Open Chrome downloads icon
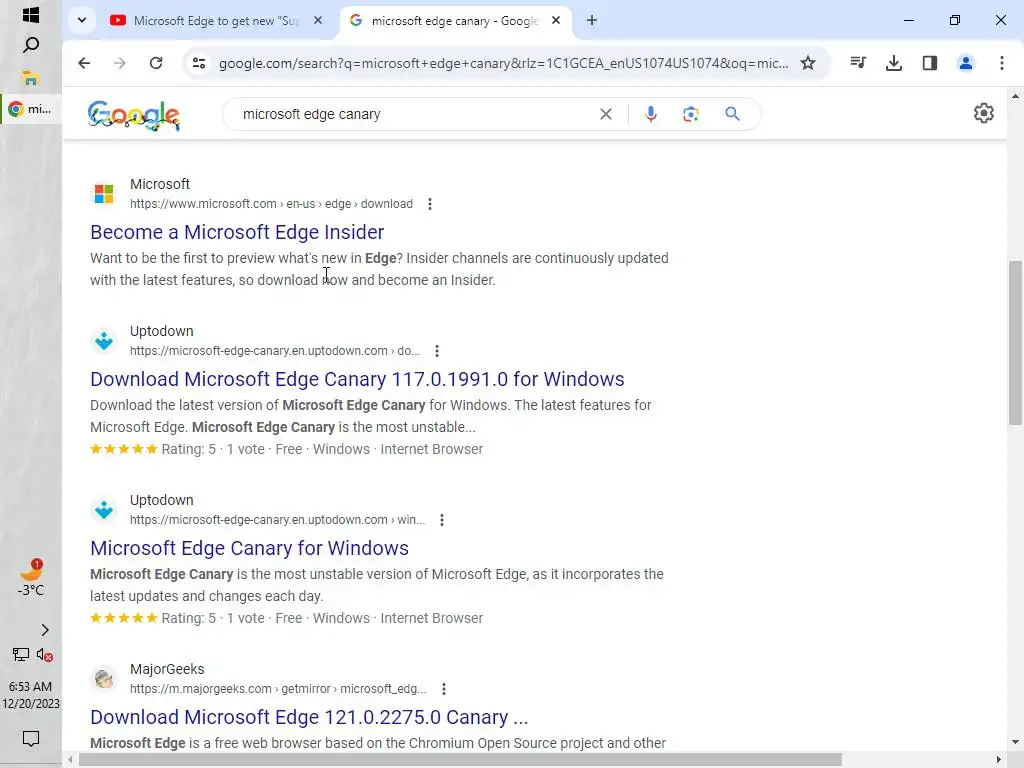1024x768 pixels. point(894,63)
